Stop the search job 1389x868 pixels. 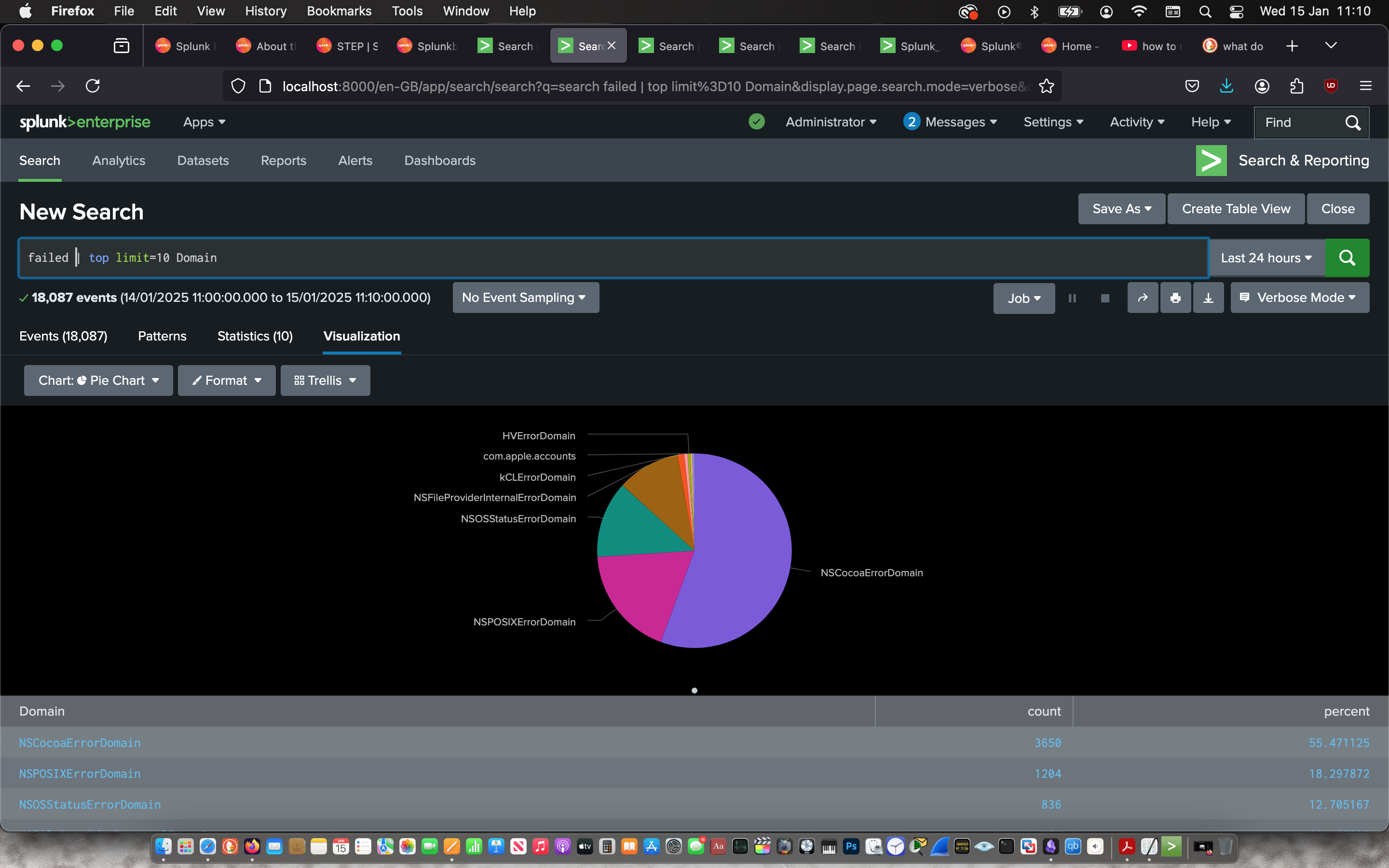click(1104, 298)
